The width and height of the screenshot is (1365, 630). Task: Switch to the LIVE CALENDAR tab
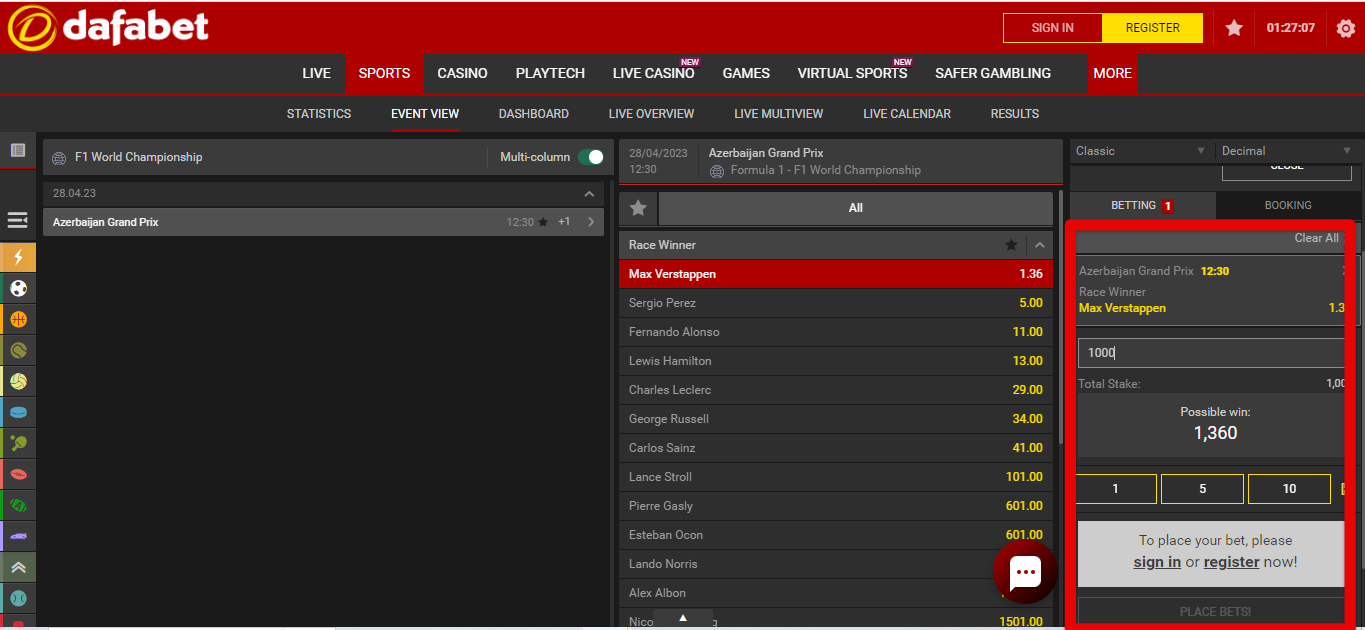click(907, 114)
